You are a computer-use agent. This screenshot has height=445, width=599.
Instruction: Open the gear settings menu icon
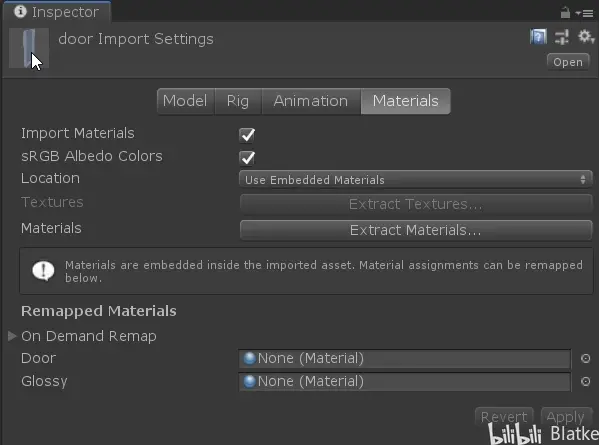click(x=586, y=37)
